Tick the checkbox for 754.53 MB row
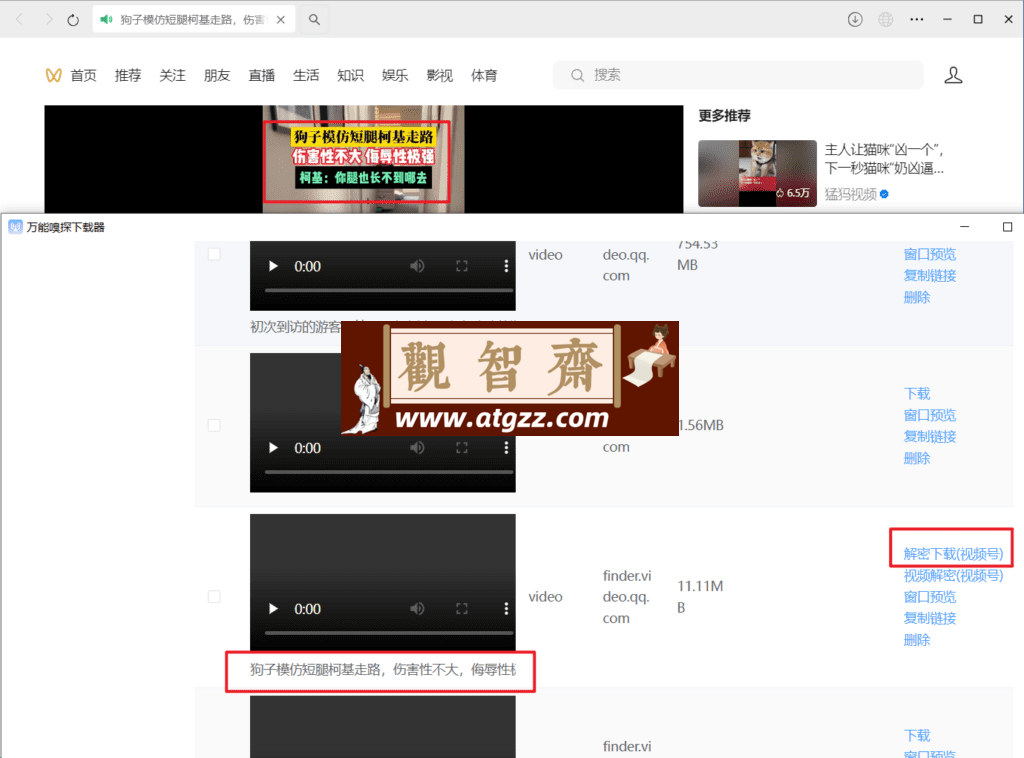Screen dimensions: 1024x758 coord(214,254)
